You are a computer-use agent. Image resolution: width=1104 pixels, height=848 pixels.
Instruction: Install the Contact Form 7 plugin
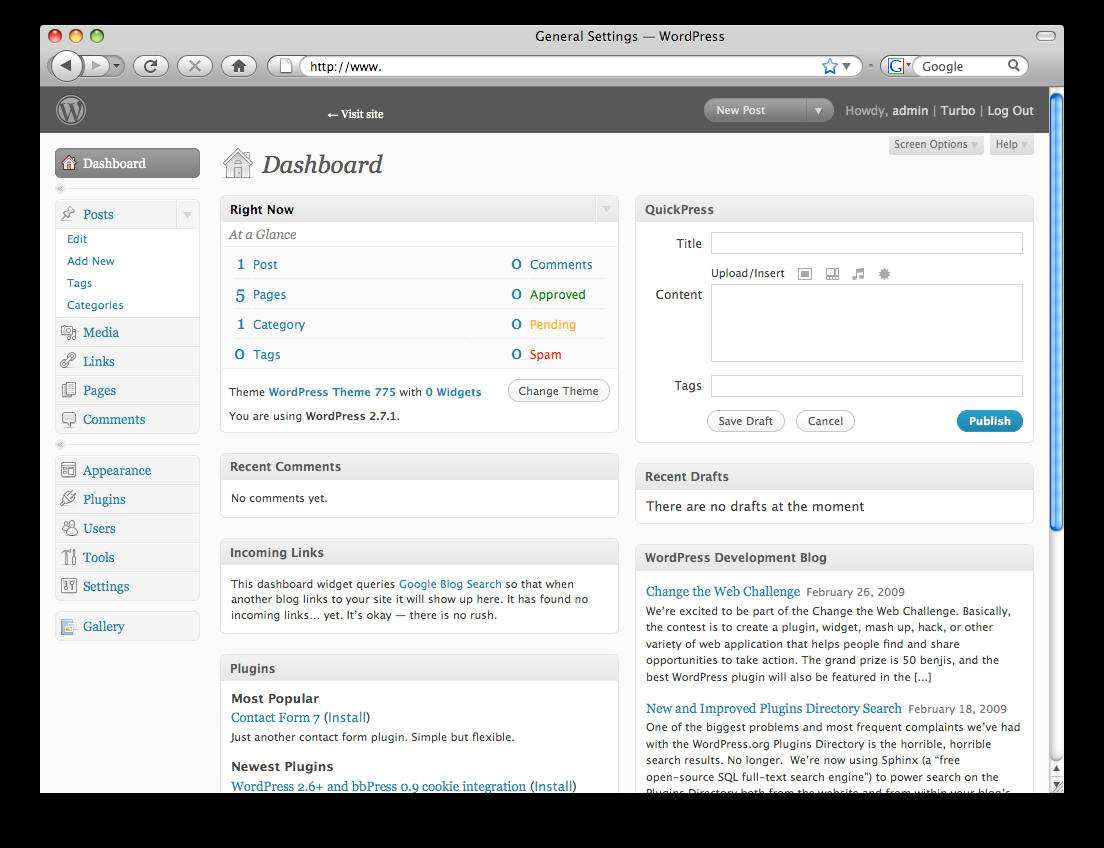(346, 717)
